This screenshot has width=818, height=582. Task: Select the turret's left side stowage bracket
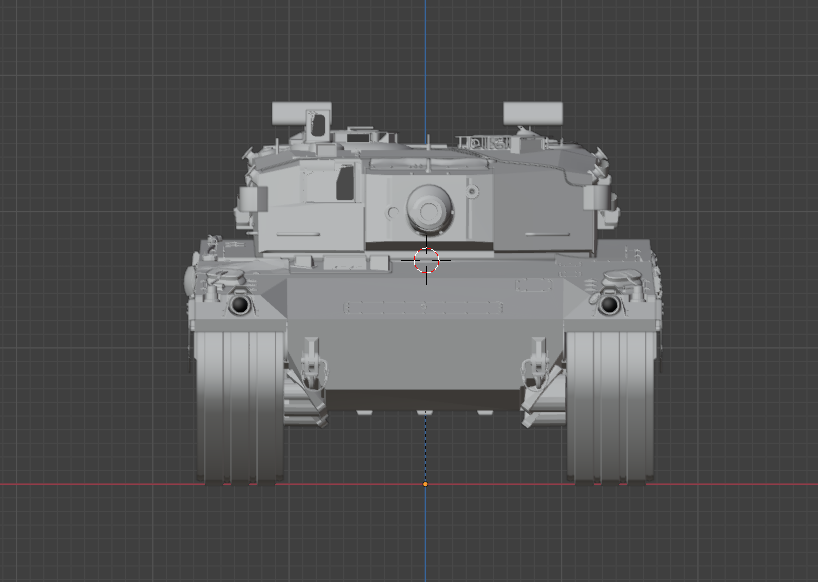[248, 200]
